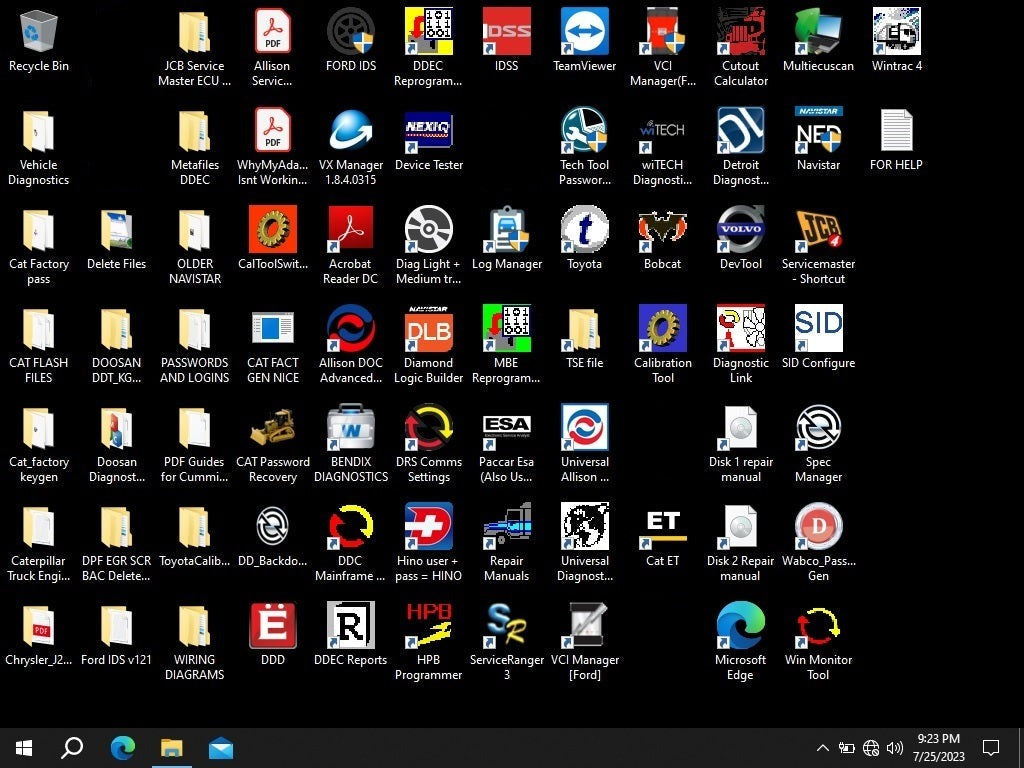
Task: Click the Bobcat desktop icon
Action: (662, 231)
